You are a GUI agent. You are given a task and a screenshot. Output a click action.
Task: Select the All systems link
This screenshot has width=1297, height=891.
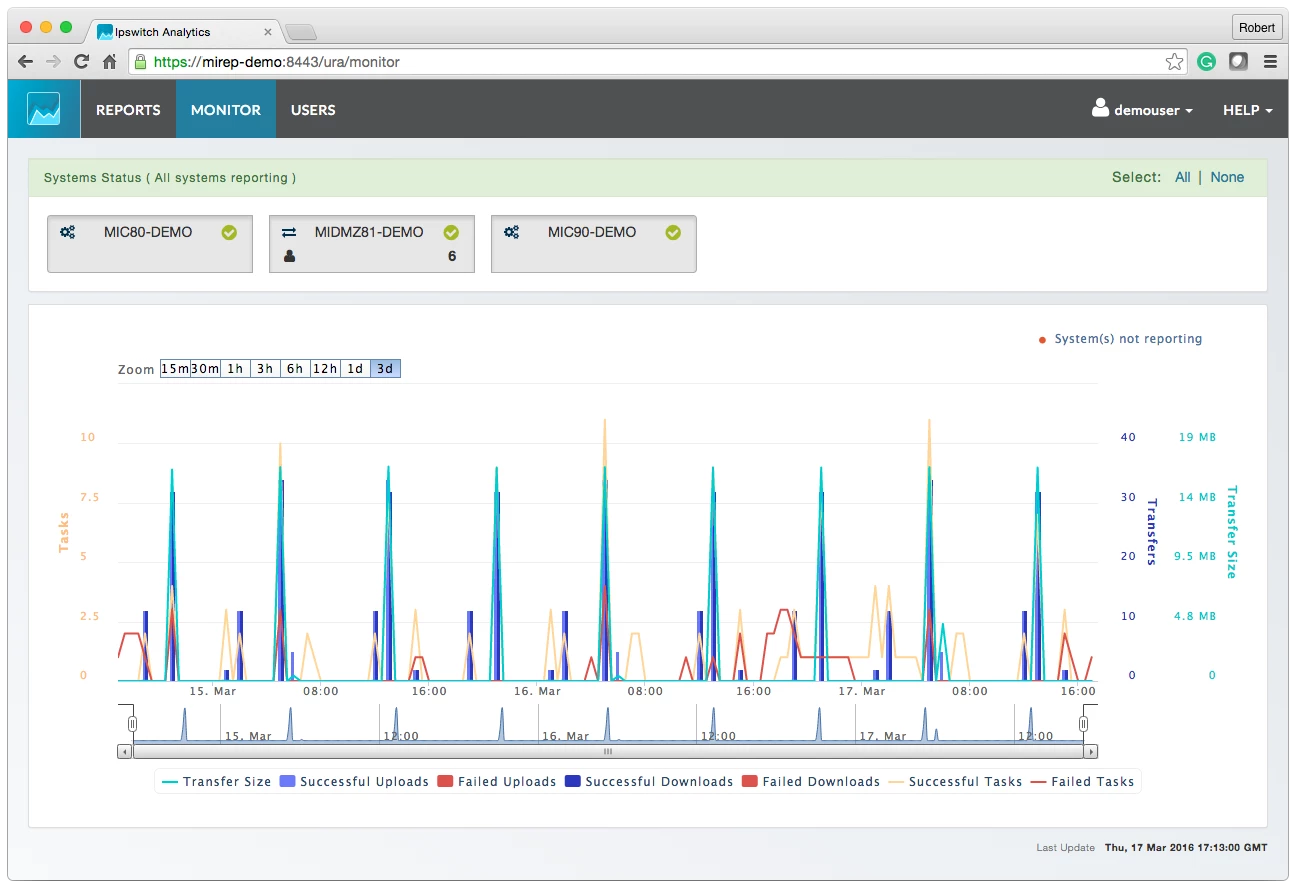point(1182,177)
